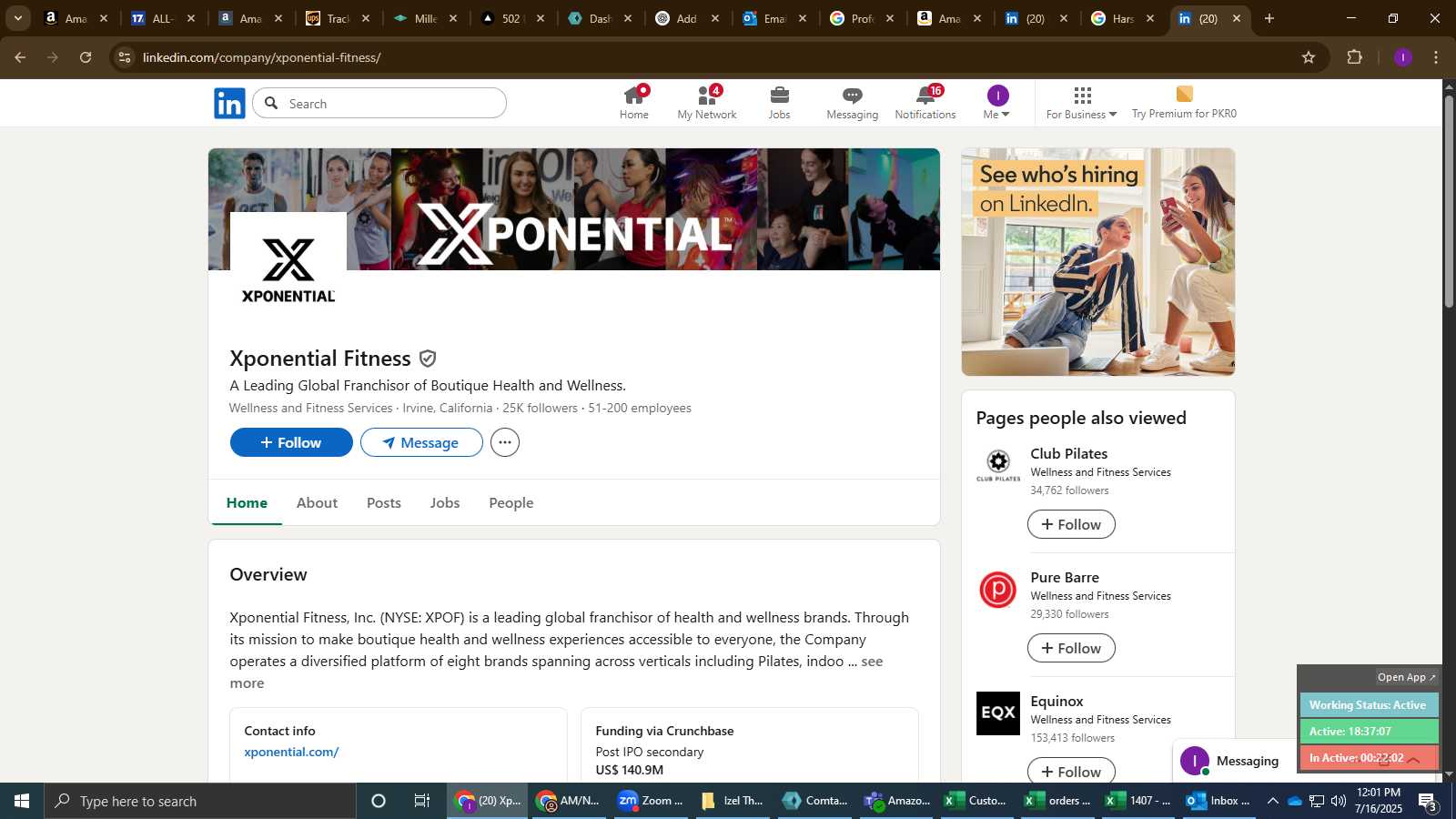Image resolution: width=1456 pixels, height=819 pixels.
Task: Follow Club Pilates
Action: coord(1071,524)
